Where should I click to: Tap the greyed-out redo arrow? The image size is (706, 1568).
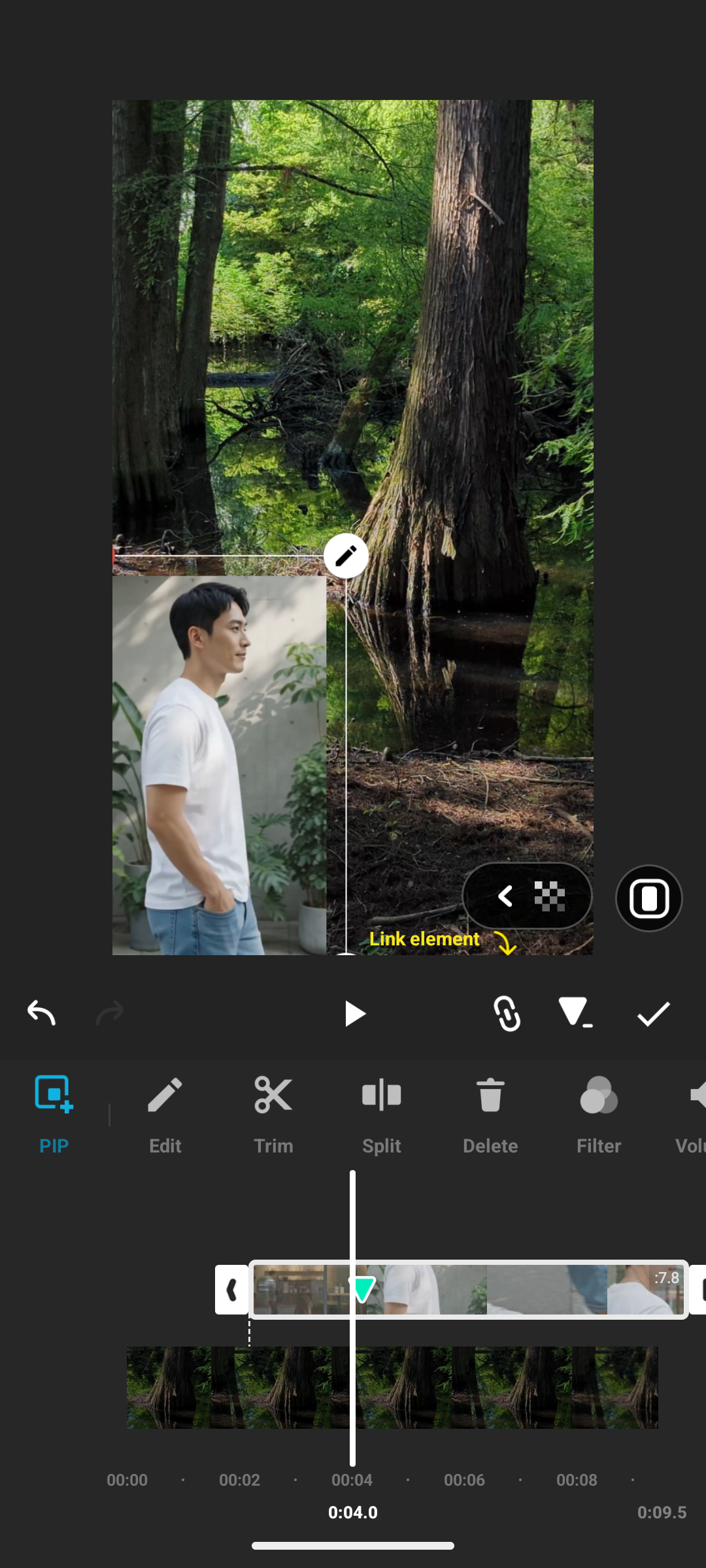(x=109, y=1013)
